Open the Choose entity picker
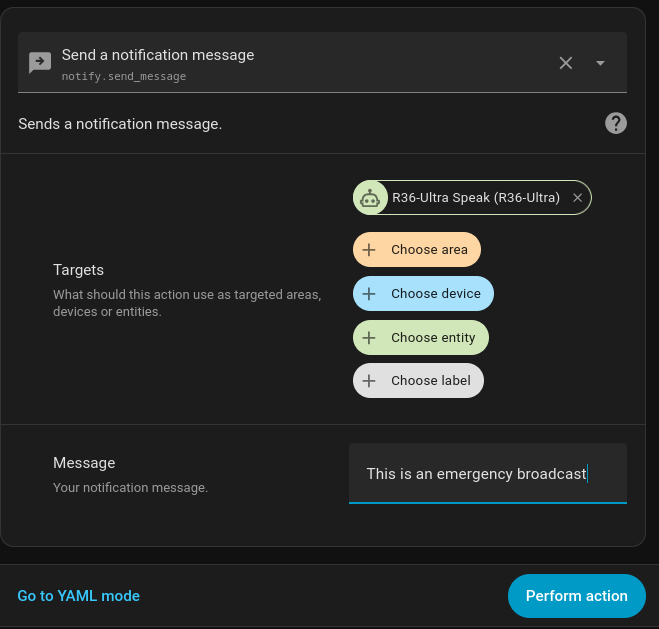This screenshot has width=659, height=629. (433, 338)
